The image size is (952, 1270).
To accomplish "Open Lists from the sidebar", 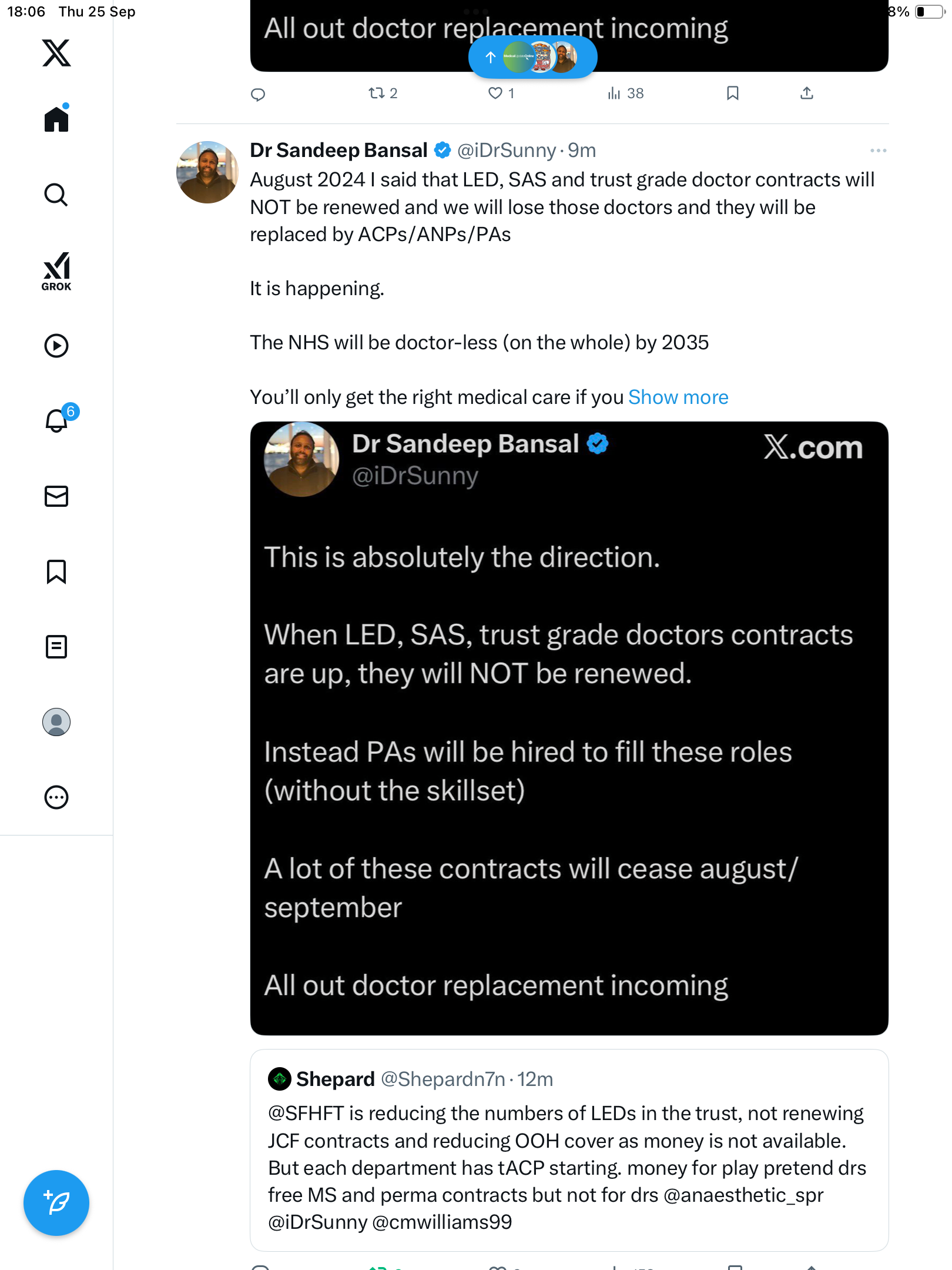I will pyautogui.click(x=56, y=647).
